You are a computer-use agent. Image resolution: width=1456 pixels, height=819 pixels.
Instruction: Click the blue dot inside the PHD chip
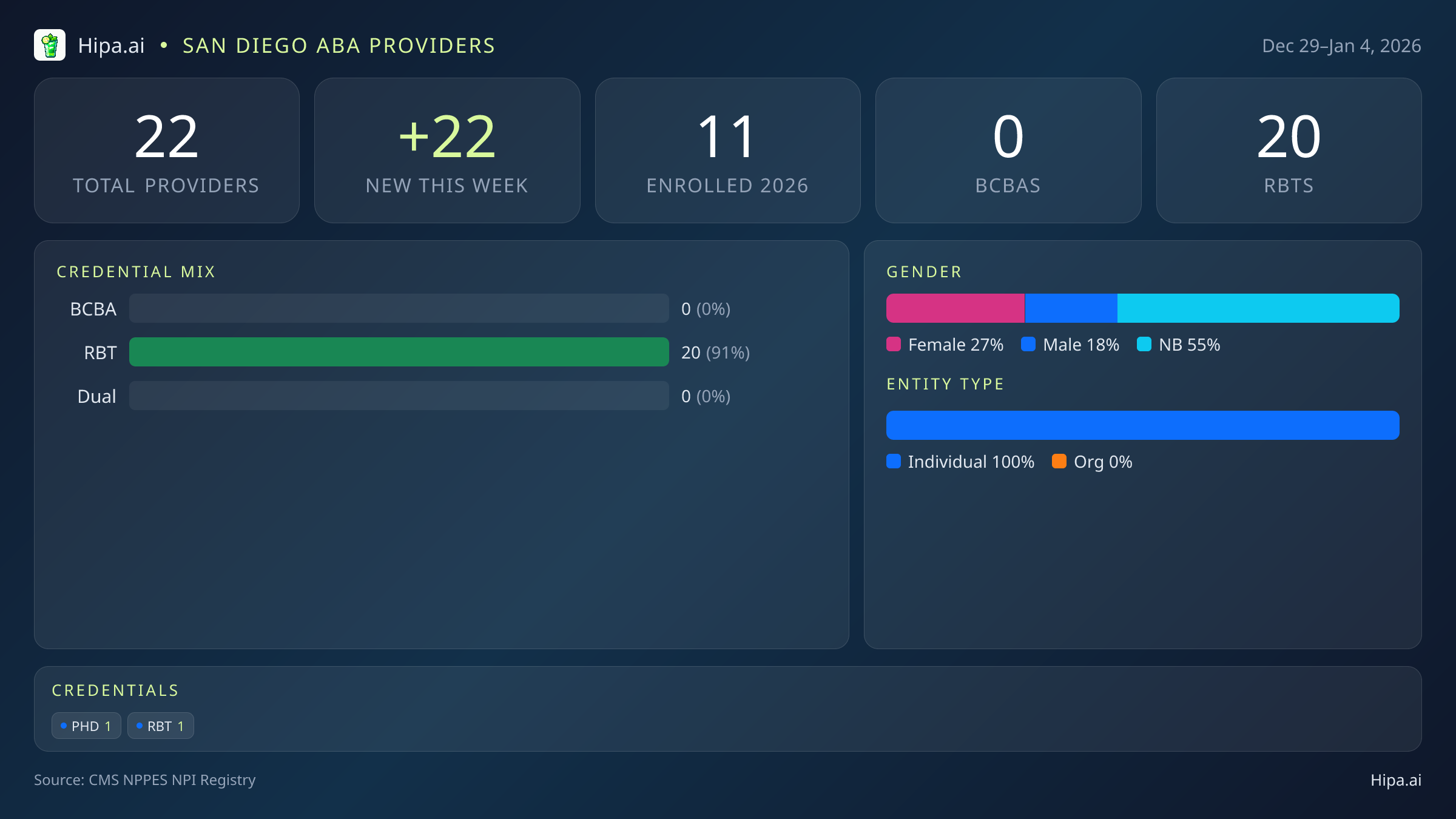64,725
